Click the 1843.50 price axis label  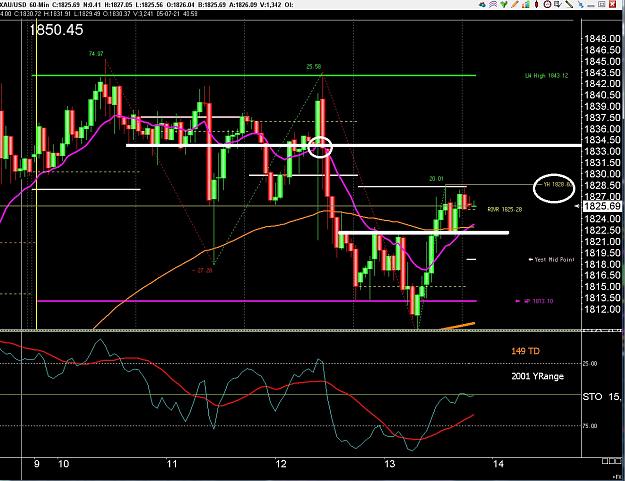click(602, 73)
